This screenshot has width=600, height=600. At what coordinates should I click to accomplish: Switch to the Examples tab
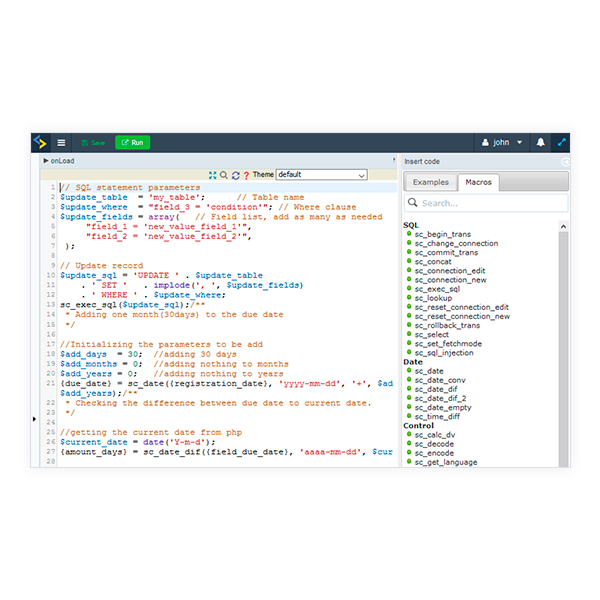[431, 182]
